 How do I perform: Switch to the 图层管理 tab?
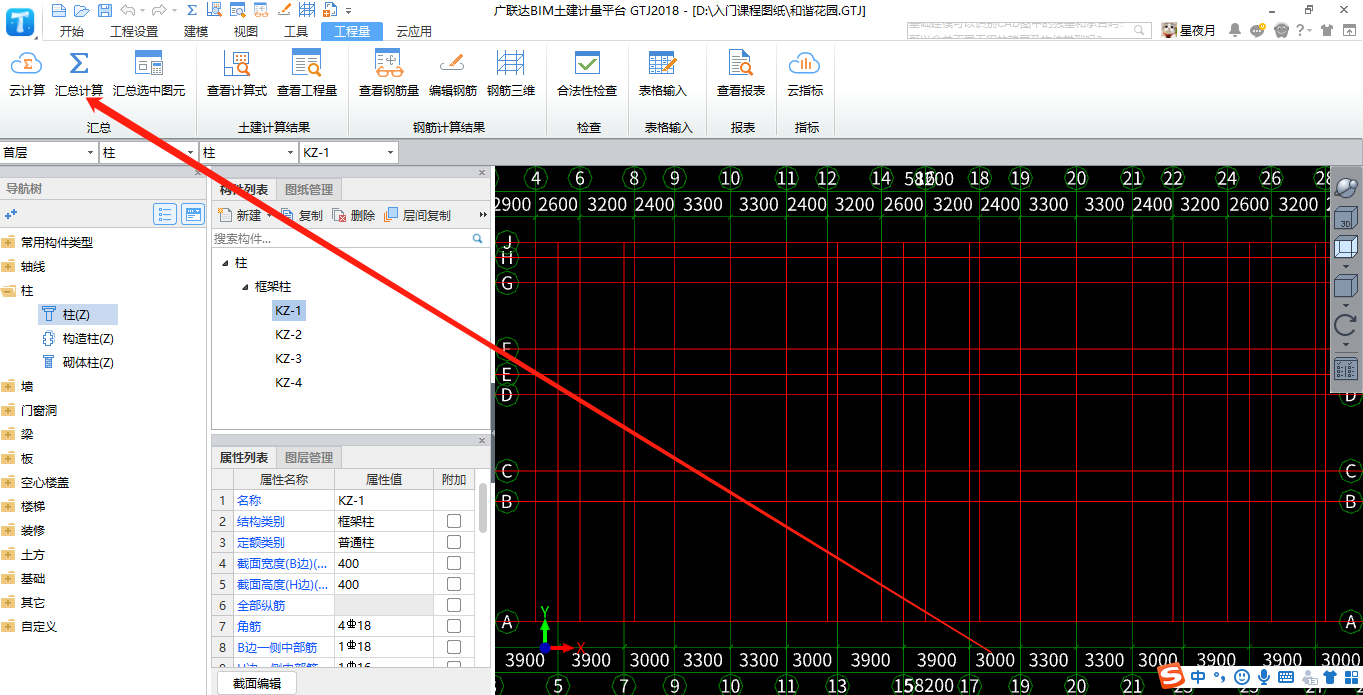(309, 457)
